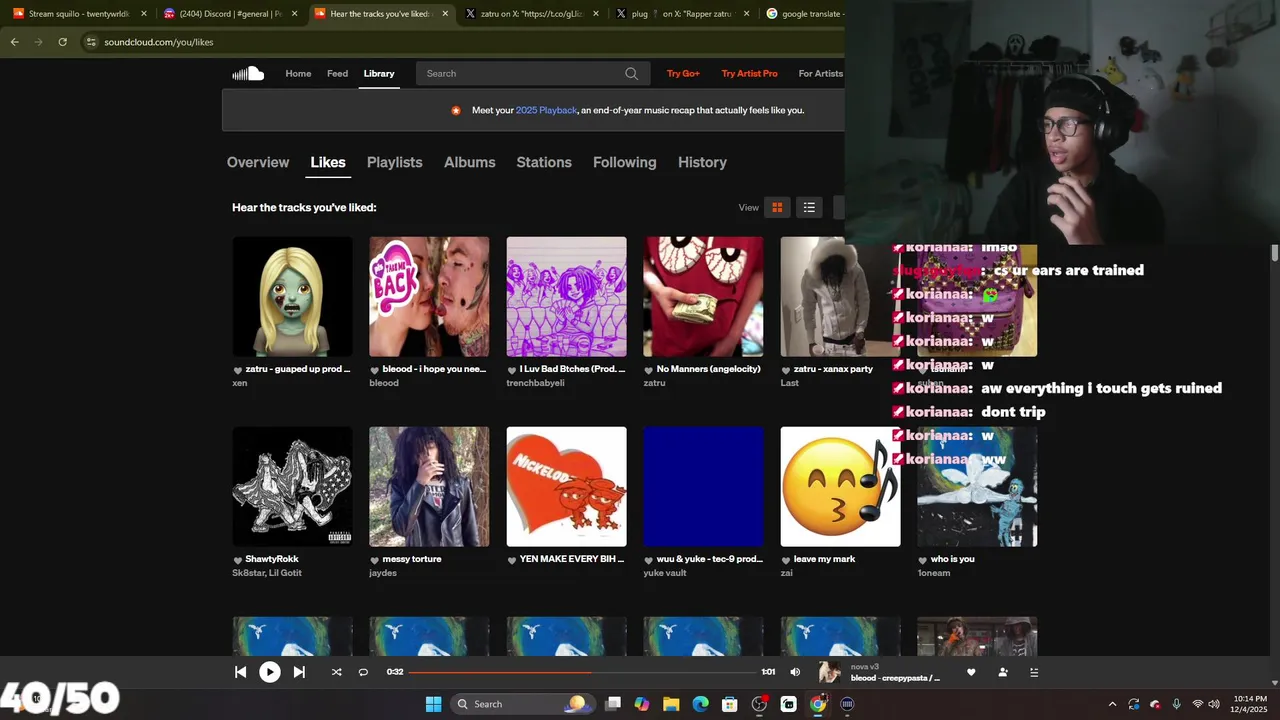
Task: Mute the player volume icon
Action: click(795, 672)
